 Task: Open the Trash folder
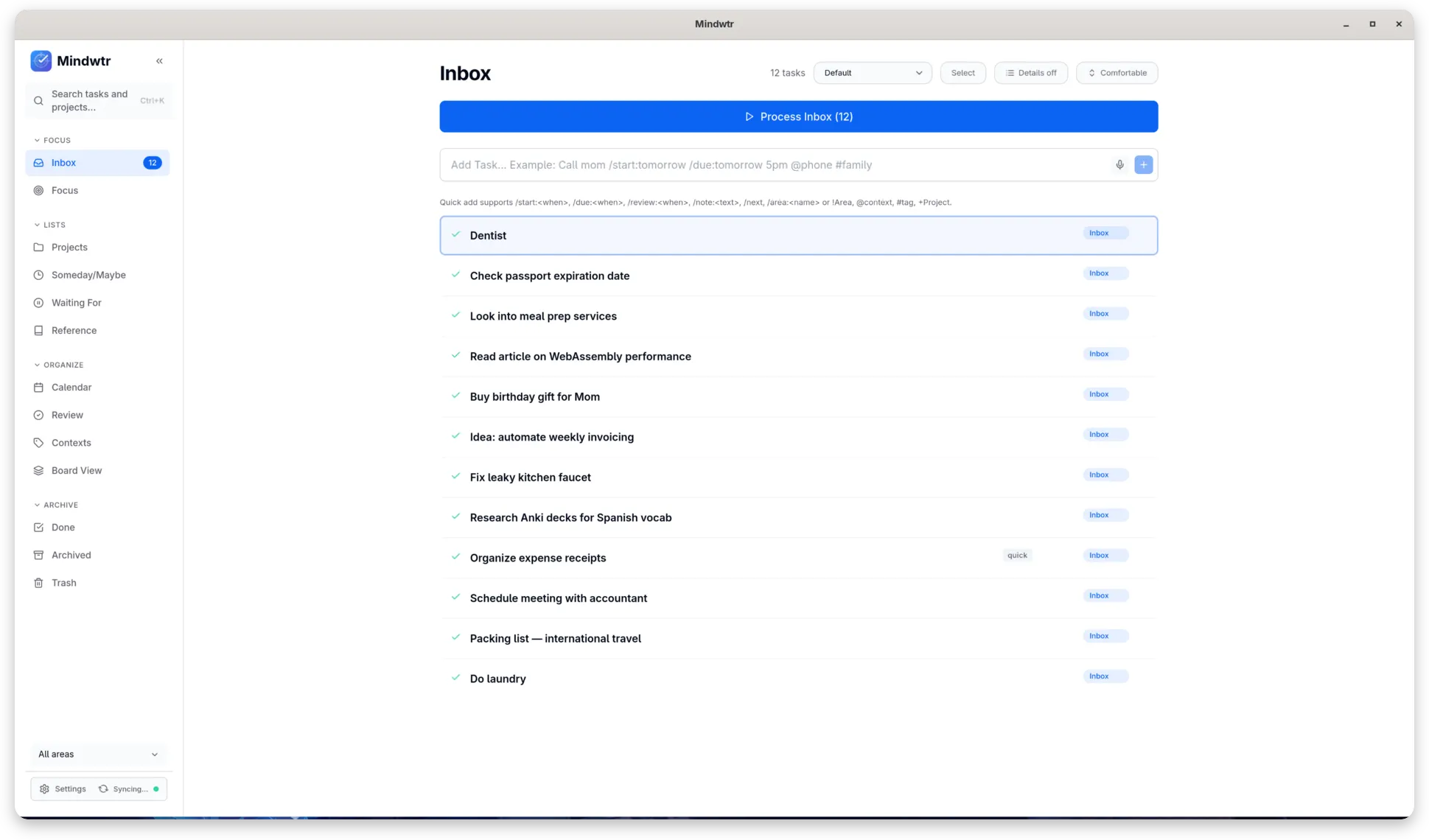[97, 583]
